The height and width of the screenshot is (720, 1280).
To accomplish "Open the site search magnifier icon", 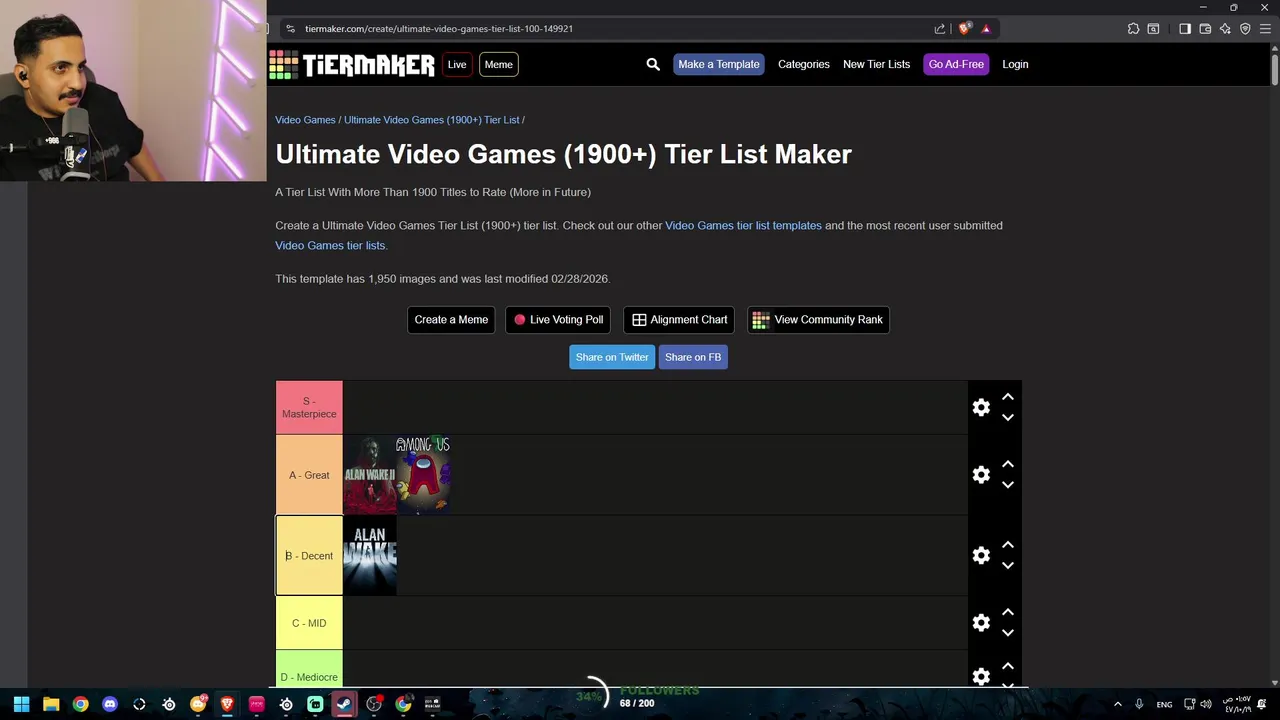I will click(x=653, y=64).
